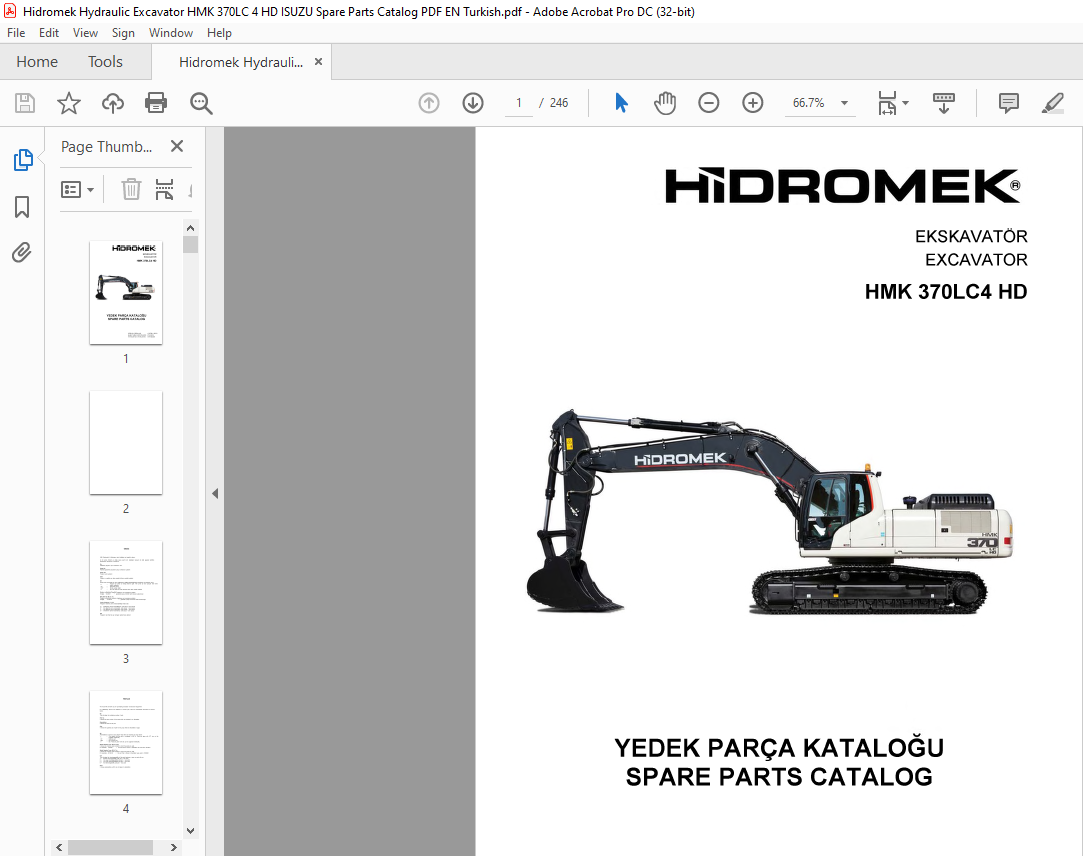
Task: Upload file to cloud icon
Action: click(x=113, y=103)
